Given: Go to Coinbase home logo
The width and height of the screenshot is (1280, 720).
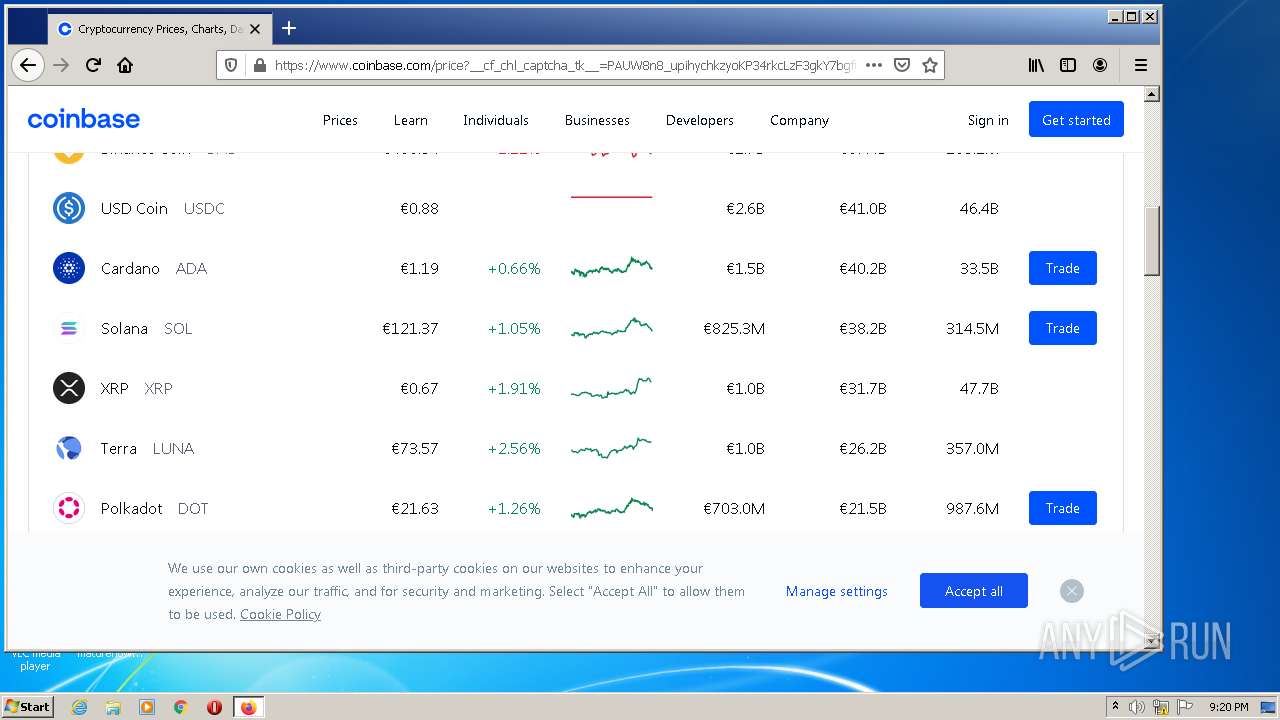Looking at the screenshot, I should click(x=84, y=119).
